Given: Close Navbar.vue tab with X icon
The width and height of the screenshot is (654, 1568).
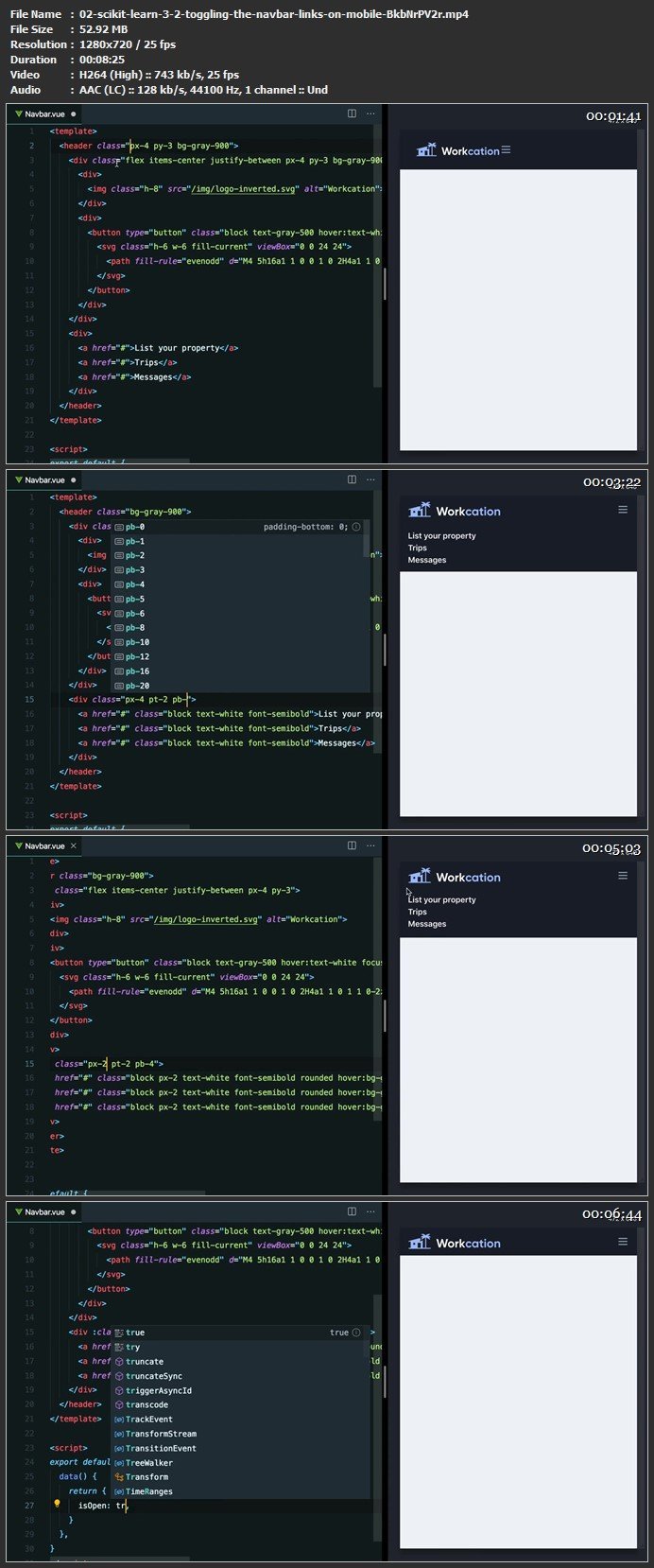Looking at the screenshot, I should [74, 845].
